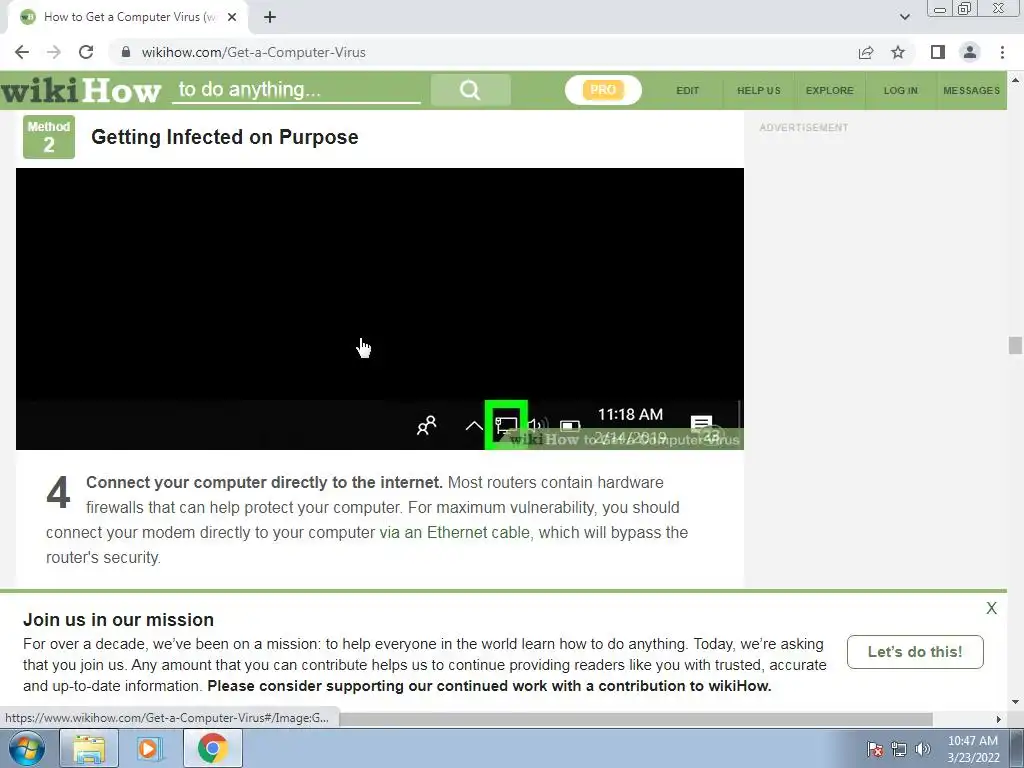This screenshot has width=1024, height=768.
Task: Click the Chrome taskbar icon
Action: [x=212, y=748]
